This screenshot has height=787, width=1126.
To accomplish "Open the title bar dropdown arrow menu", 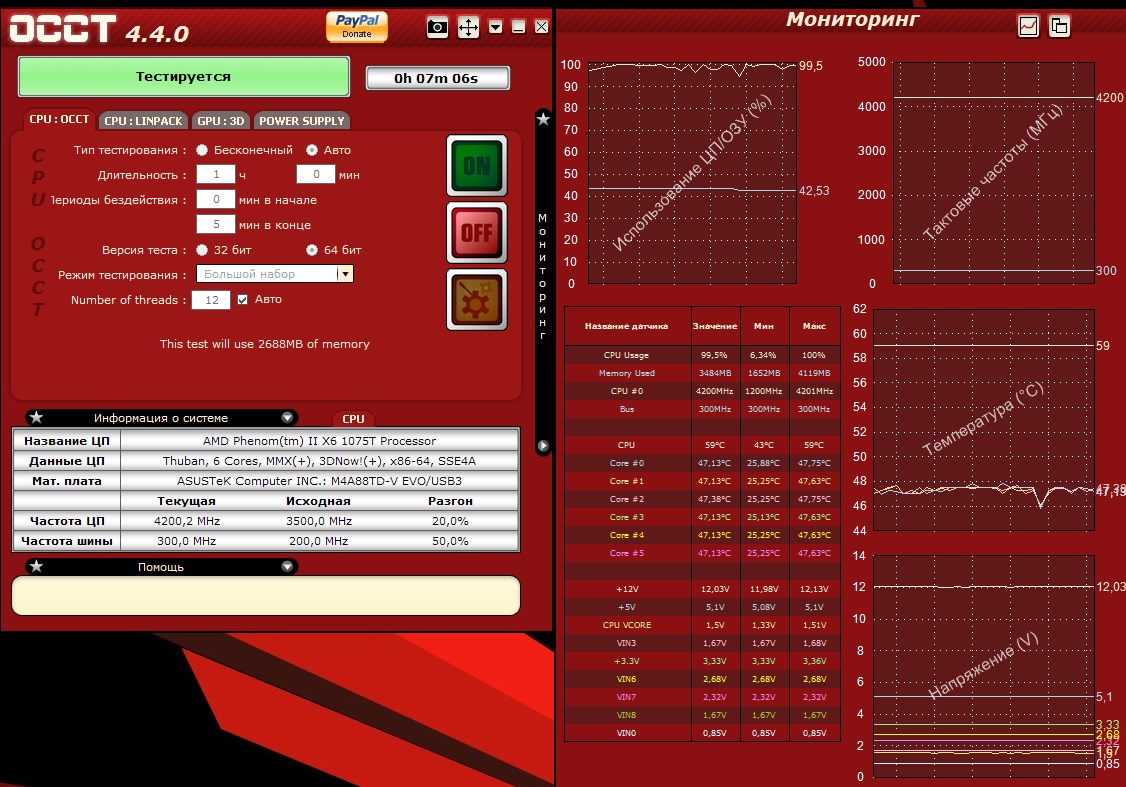I will tap(495, 27).
